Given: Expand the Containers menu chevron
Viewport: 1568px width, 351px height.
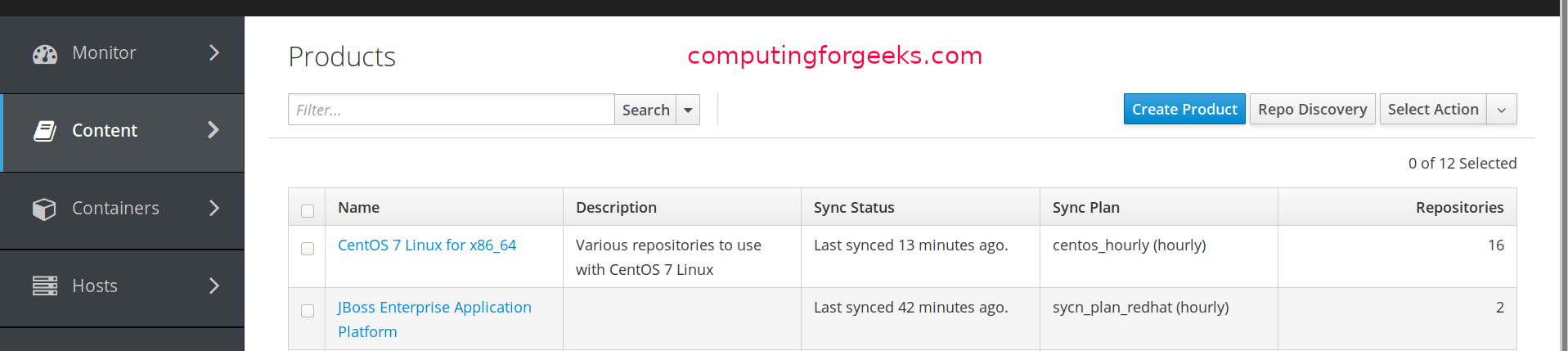Looking at the screenshot, I should (x=214, y=208).
